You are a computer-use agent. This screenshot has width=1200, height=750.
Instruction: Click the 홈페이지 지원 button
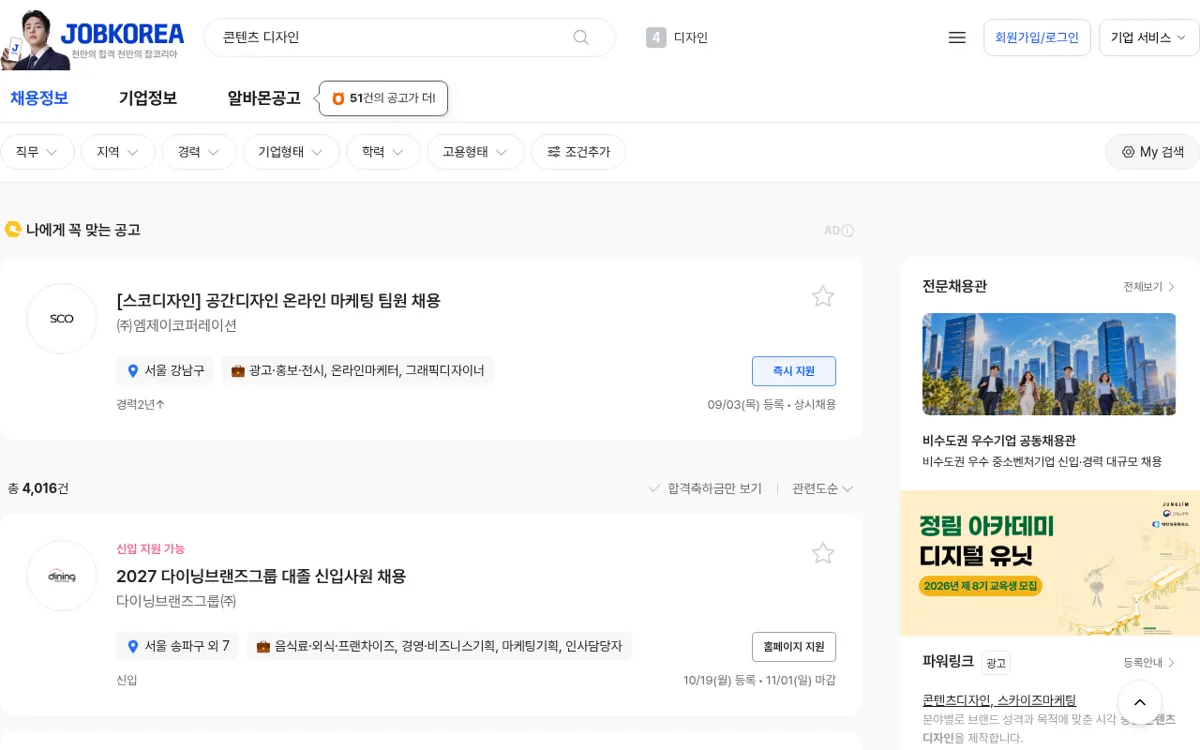pyautogui.click(x=794, y=647)
